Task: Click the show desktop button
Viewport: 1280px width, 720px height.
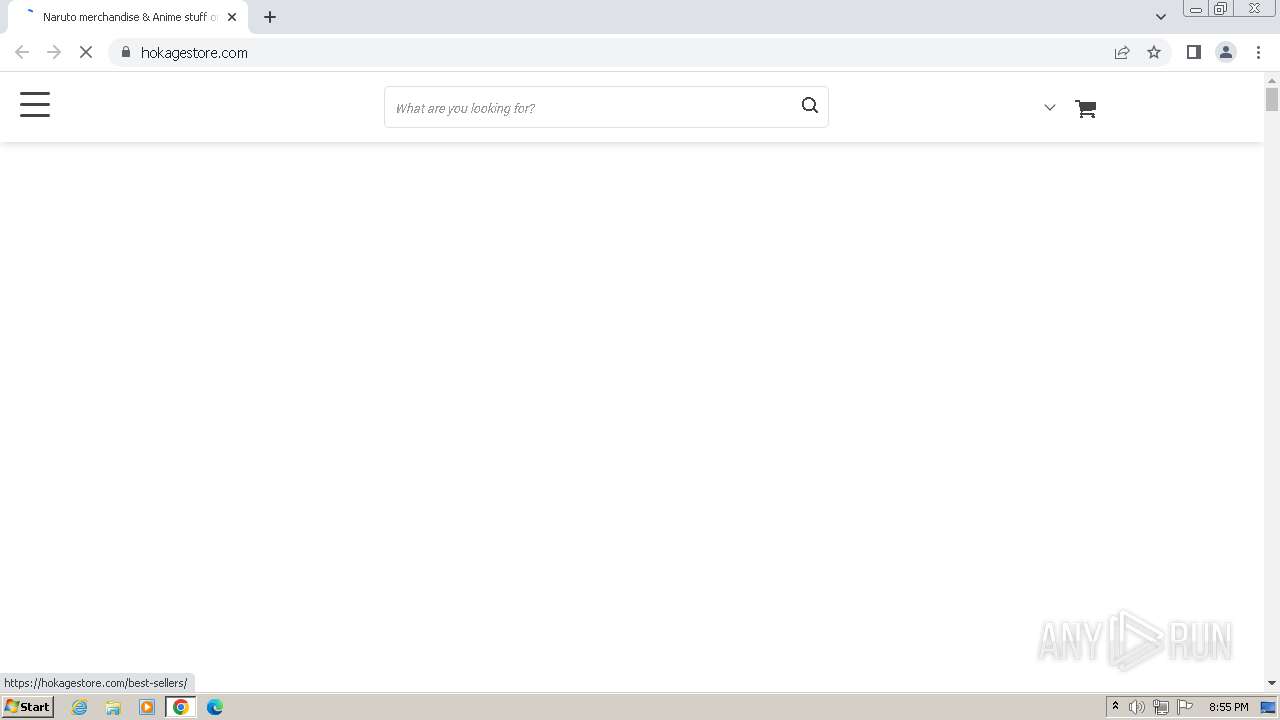Action: (x=1268, y=707)
